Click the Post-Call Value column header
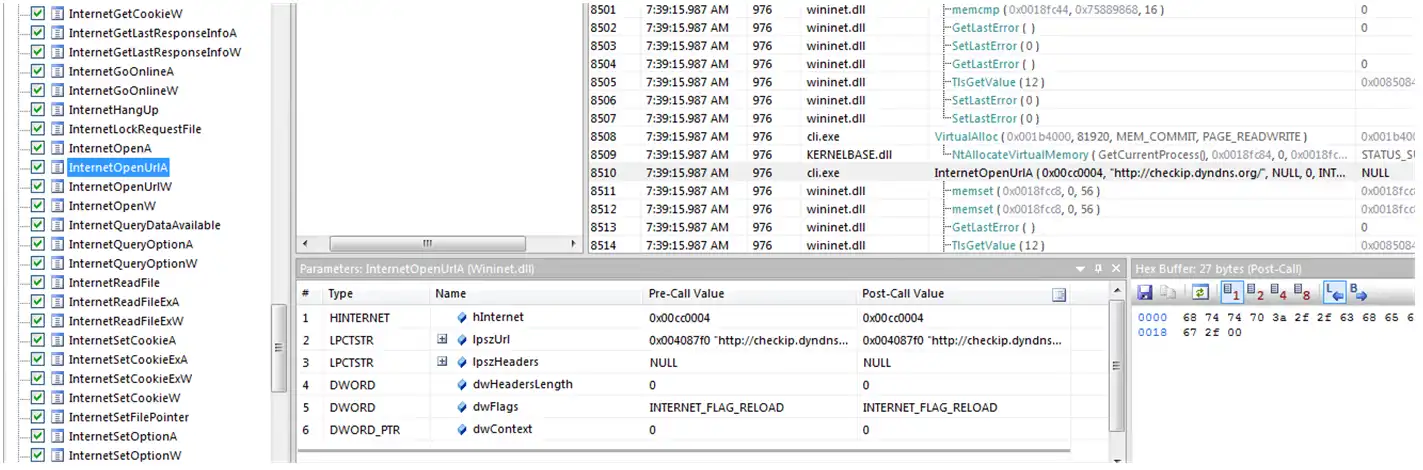 click(903, 294)
